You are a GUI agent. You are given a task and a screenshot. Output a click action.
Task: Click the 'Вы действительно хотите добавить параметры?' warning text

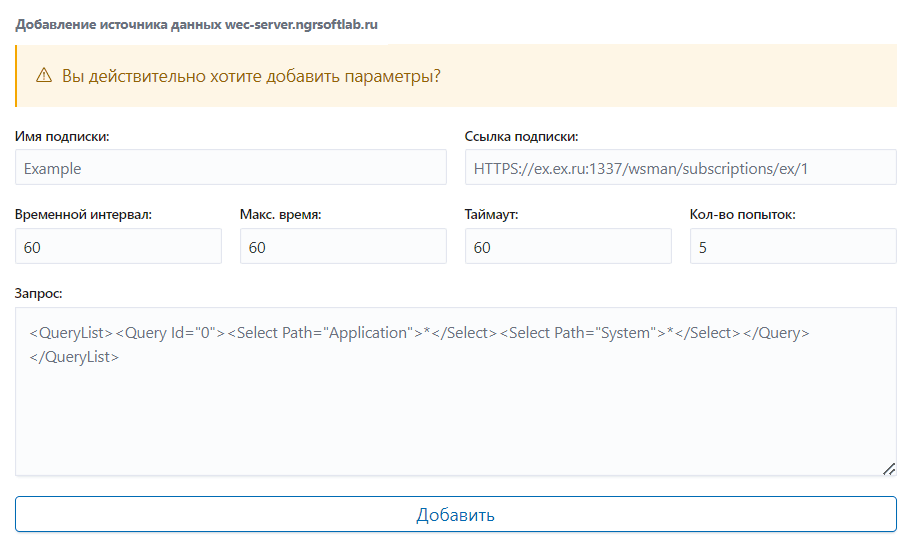[251, 76]
